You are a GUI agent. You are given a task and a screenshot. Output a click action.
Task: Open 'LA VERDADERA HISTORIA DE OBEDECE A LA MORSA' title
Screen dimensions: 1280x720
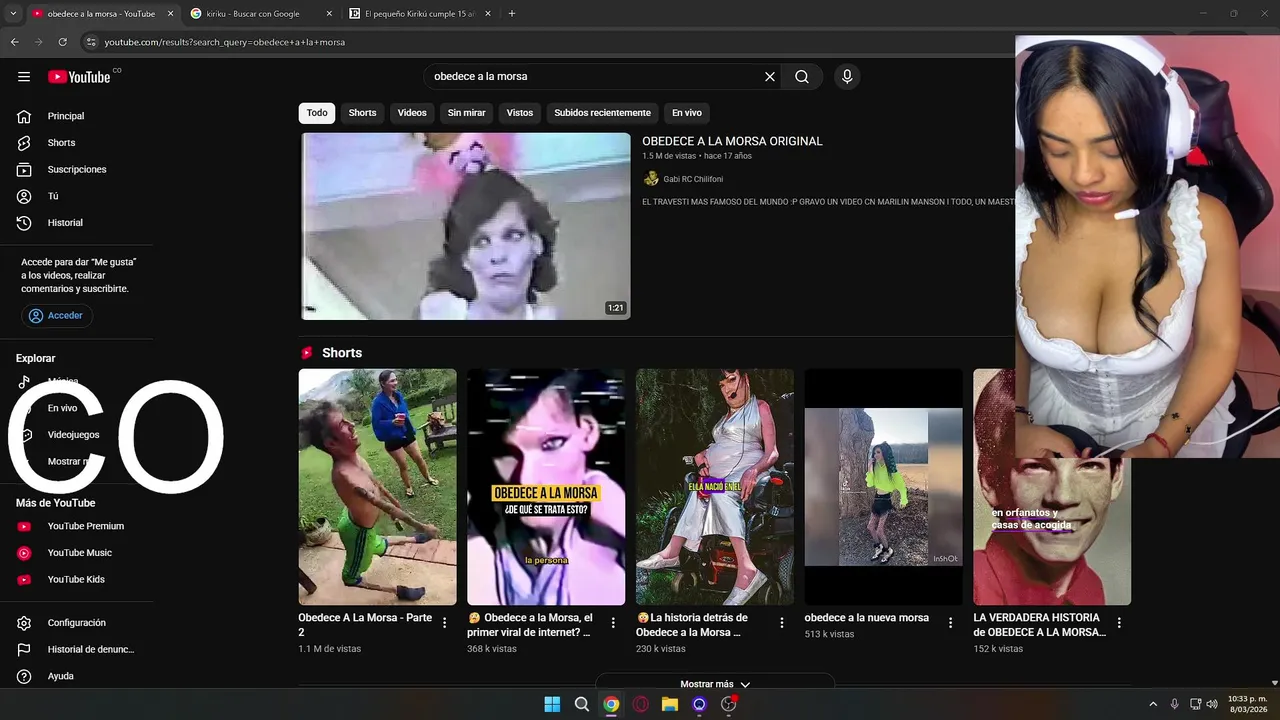pos(1039,625)
